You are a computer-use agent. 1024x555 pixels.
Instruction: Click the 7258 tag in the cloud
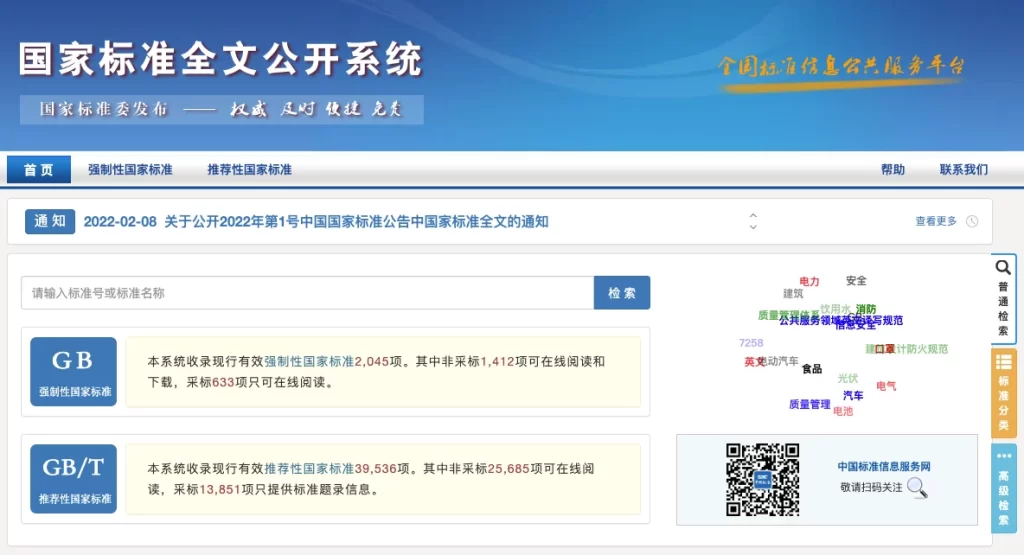click(751, 343)
